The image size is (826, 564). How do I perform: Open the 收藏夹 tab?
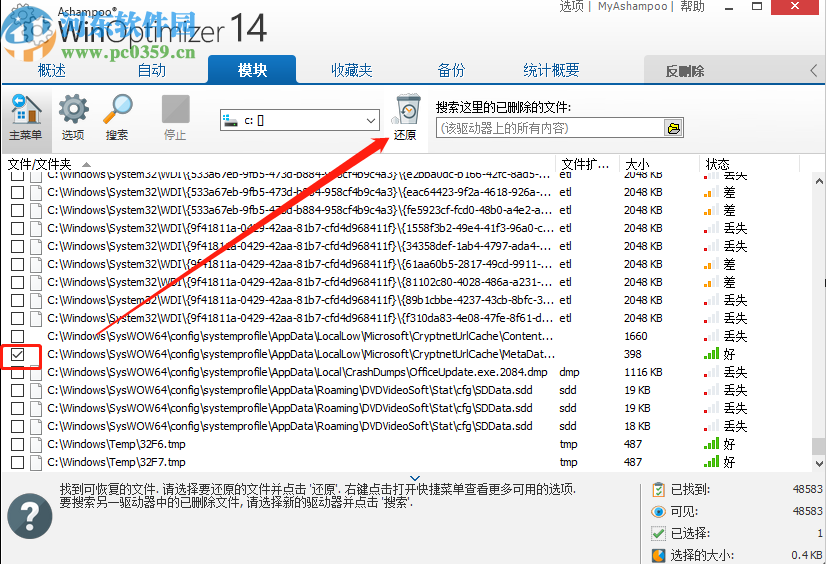point(351,70)
